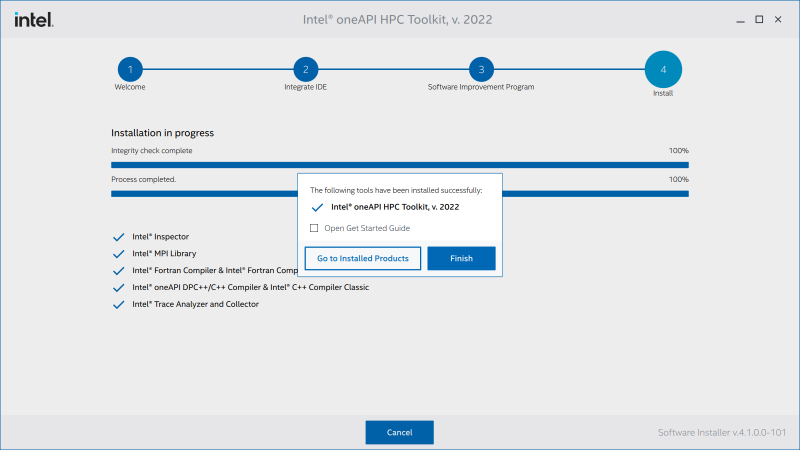Image resolution: width=800 pixels, height=450 pixels.
Task: Click checkmark beside oneAPI DPC++/C++ Compiler
Action: (x=119, y=288)
